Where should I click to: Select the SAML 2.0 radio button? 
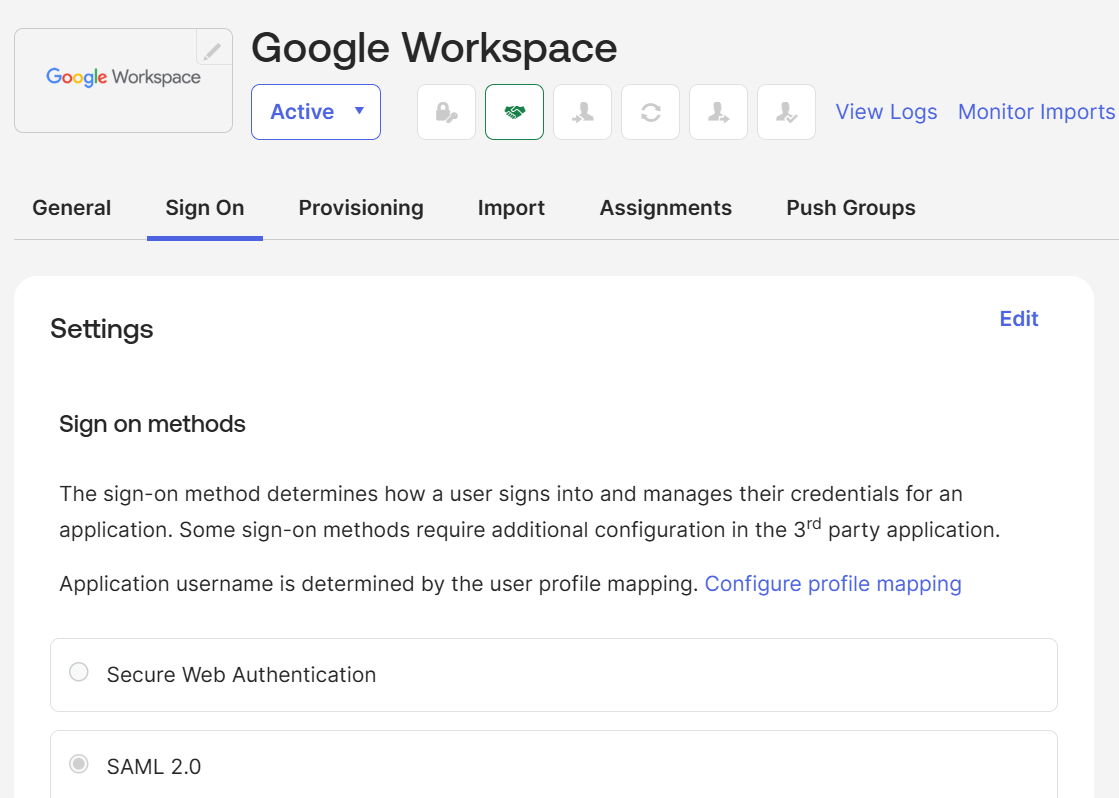click(x=79, y=764)
